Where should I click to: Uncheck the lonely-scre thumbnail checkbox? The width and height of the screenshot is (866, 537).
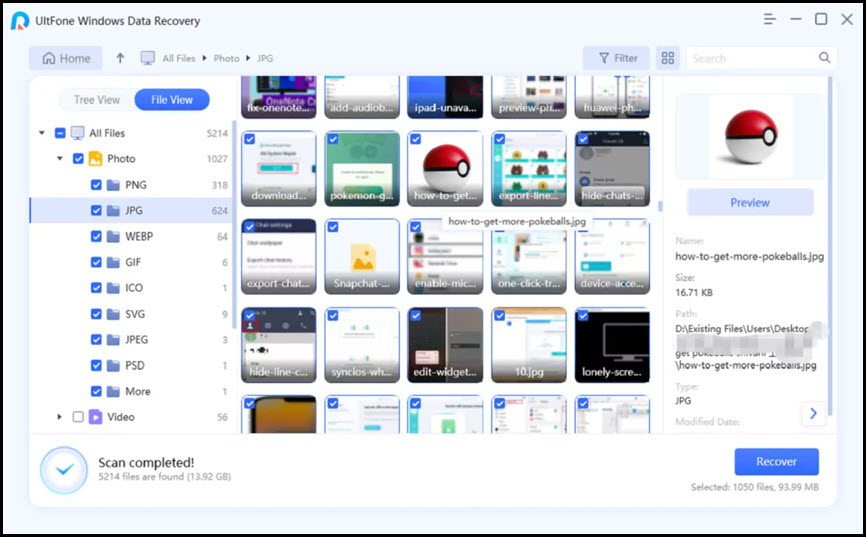pyautogui.click(x=583, y=315)
